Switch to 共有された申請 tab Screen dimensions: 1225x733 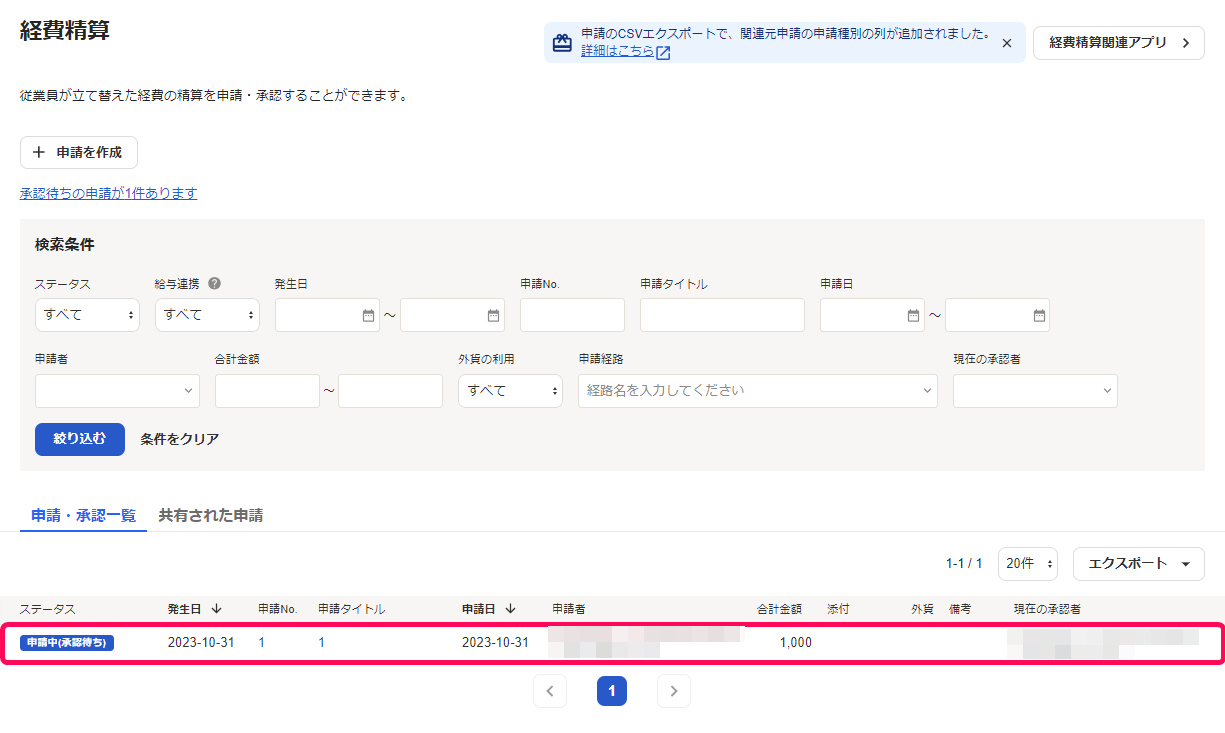pyautogui.click(x=211, y=516)
